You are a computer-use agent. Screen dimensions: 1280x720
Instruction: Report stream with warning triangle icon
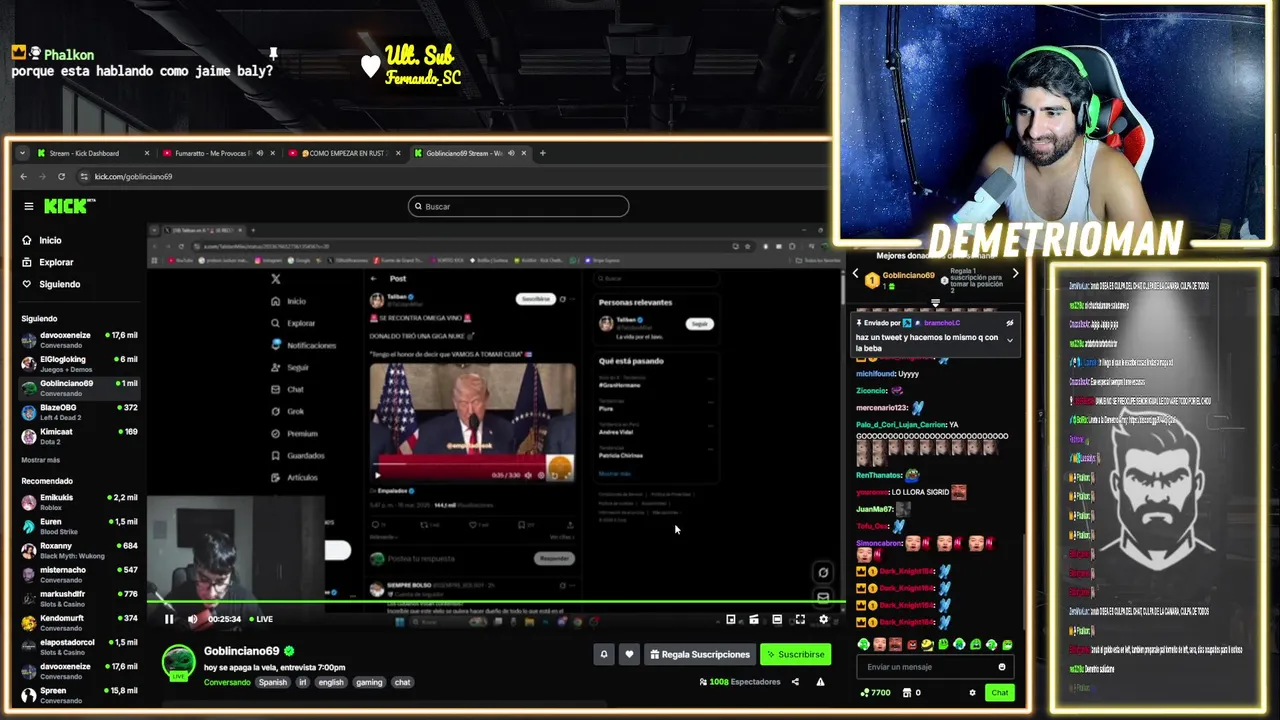pyautogui.click(x=820, y=682)
